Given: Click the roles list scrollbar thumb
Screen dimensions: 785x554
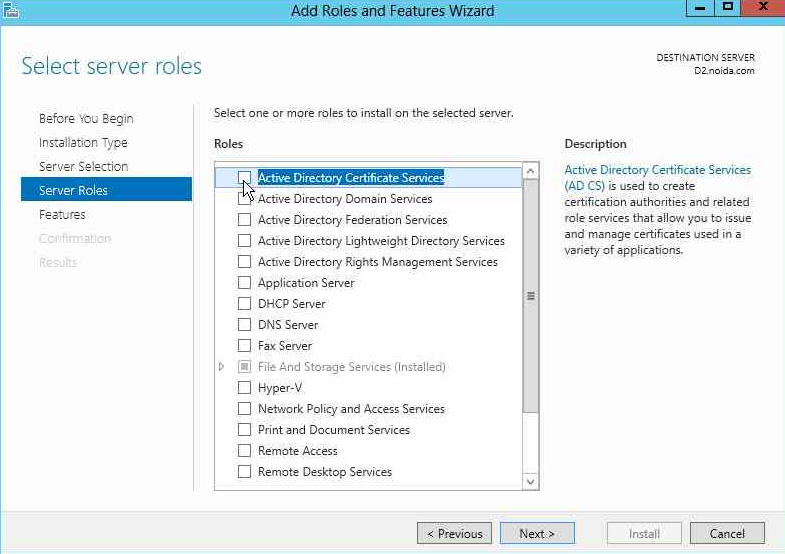Looking at the screenshot, I should pos(531,296).
